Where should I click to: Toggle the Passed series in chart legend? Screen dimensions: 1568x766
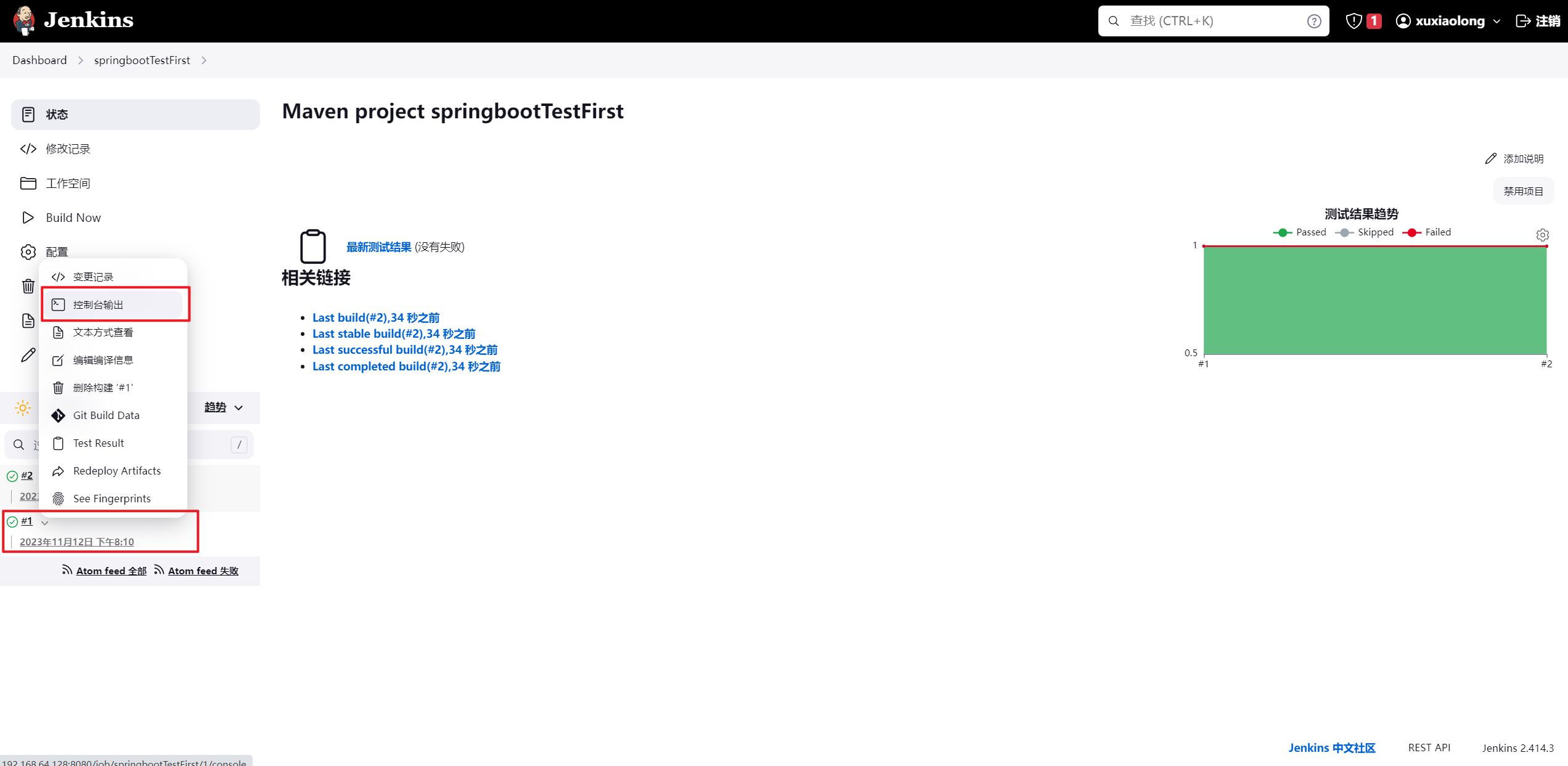pos(1300,232)
